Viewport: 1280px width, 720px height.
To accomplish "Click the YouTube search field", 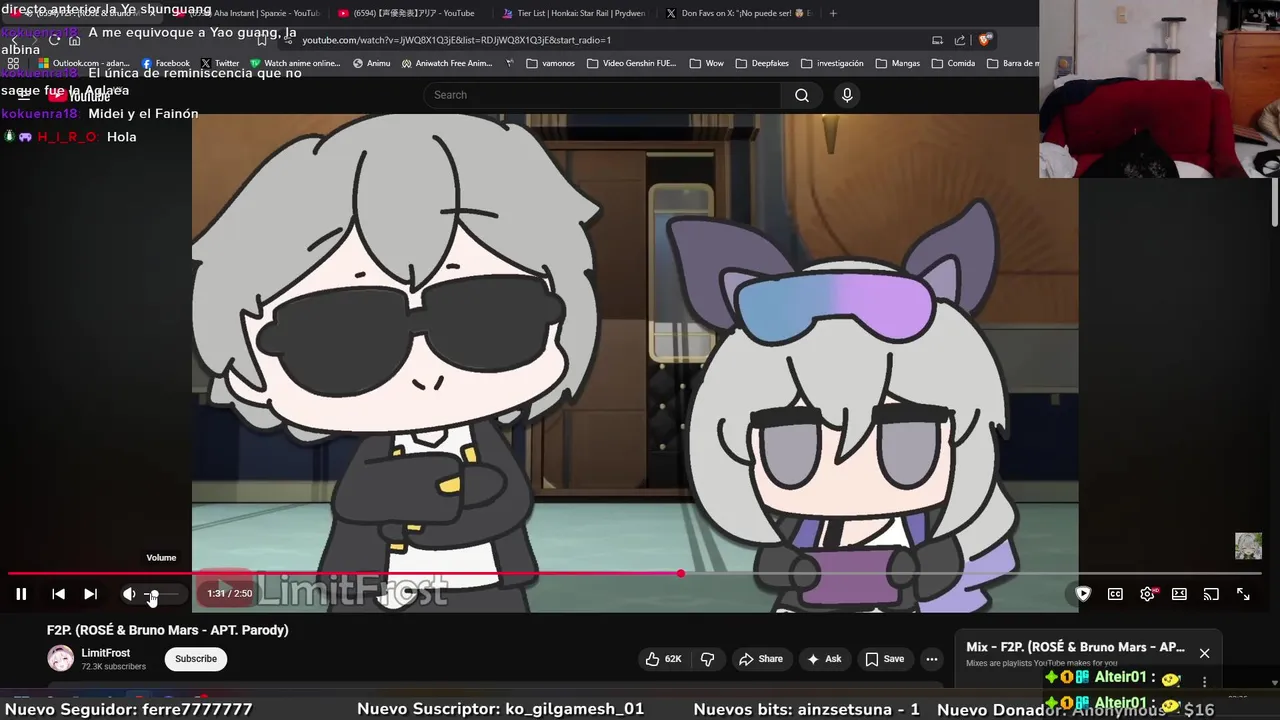I will click(603, 95).
